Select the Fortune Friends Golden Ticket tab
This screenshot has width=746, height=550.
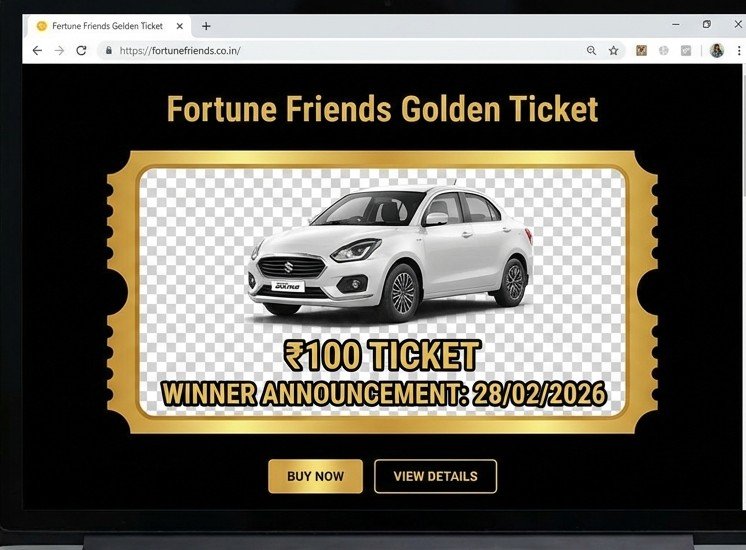107,26
